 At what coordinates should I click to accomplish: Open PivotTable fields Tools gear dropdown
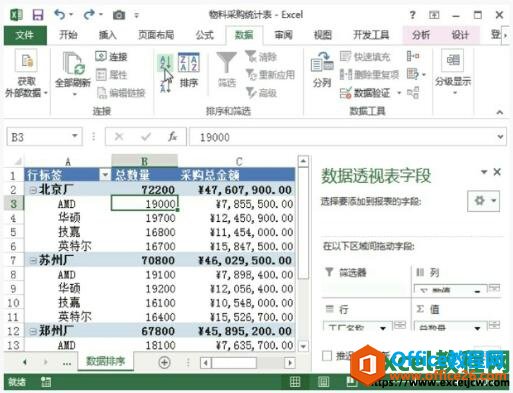(x=483, y=201)
